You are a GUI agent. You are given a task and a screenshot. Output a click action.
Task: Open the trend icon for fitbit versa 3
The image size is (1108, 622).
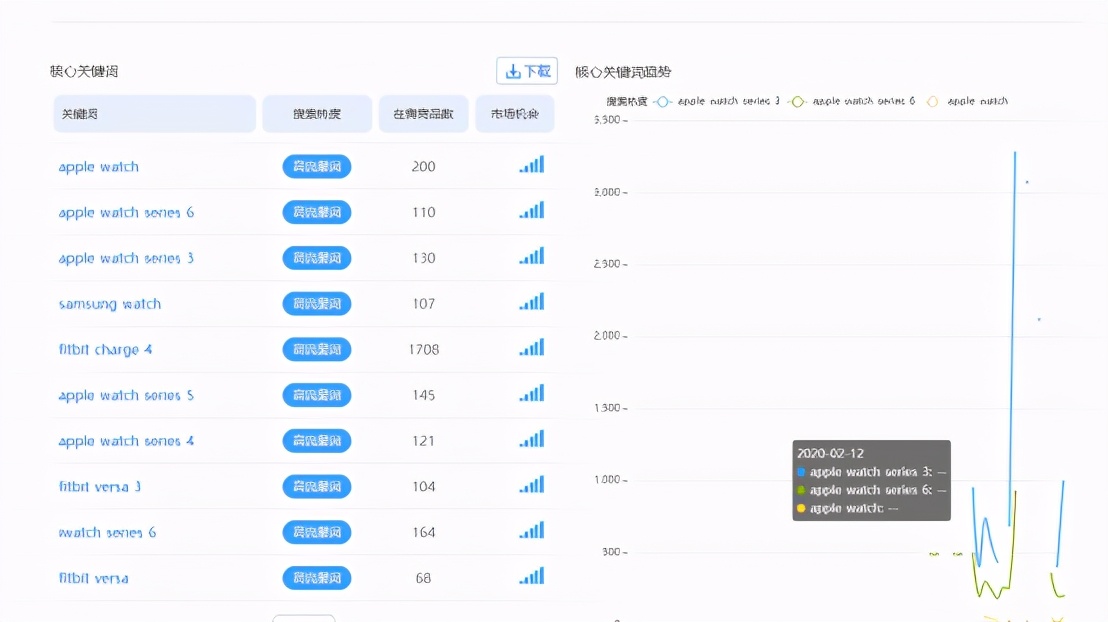point(531,486)
